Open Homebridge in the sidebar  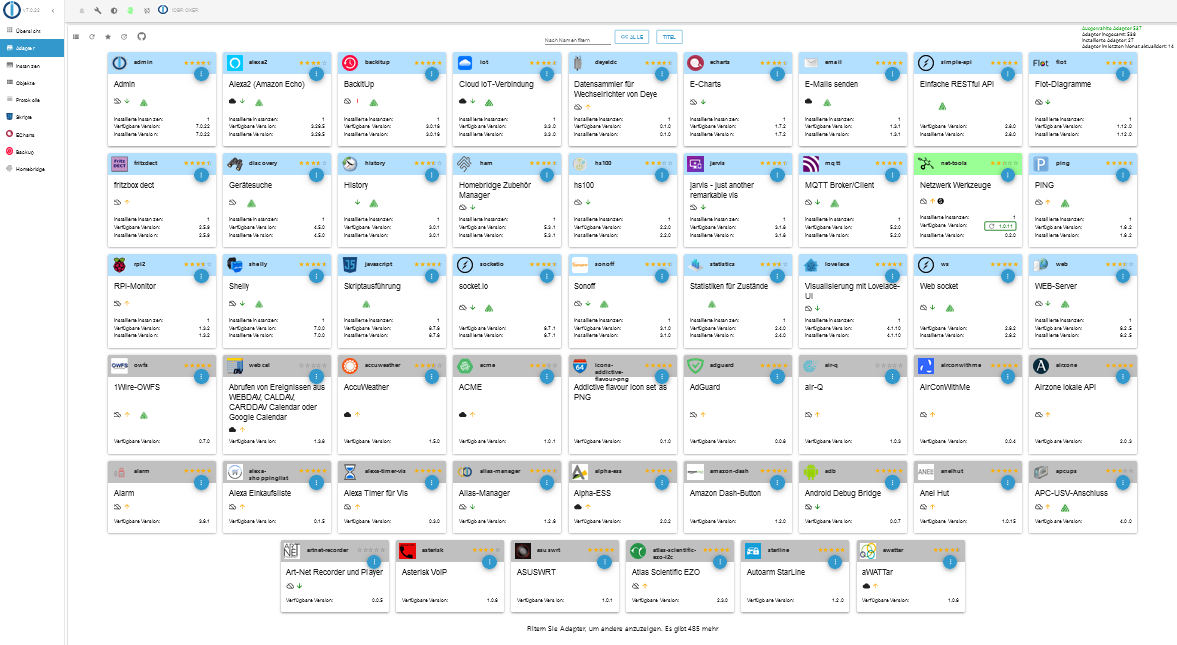coord(32,169)
